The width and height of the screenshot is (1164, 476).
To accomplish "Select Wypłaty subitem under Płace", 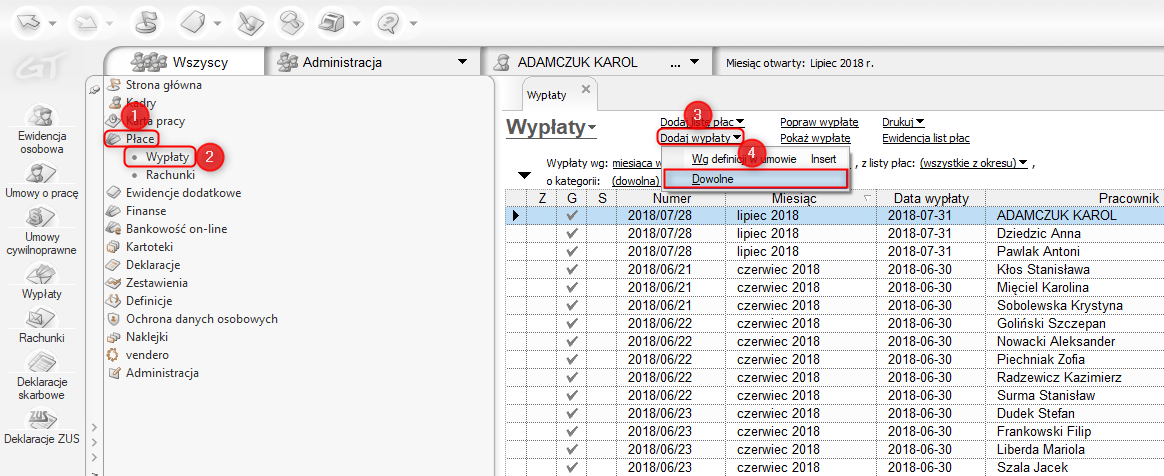I will click(169, 157).
